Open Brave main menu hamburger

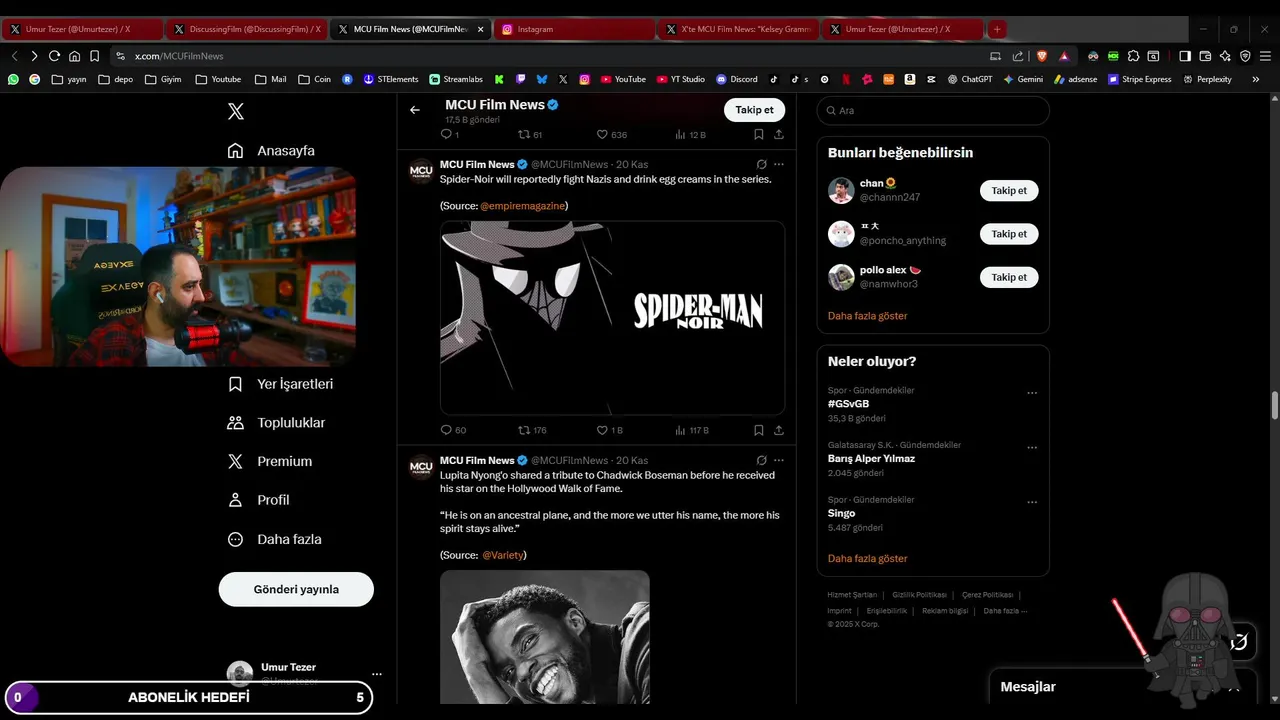tap(1265, 56)
